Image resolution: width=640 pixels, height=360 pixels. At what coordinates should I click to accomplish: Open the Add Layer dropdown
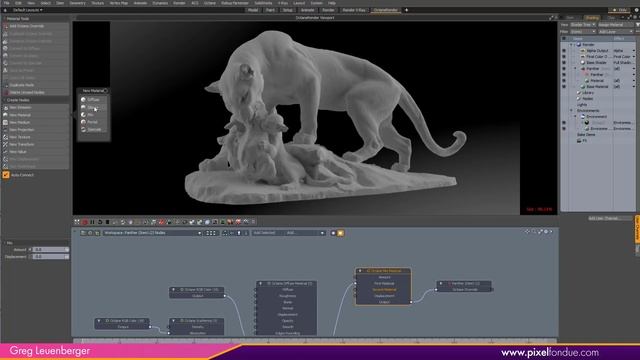pyautogui.click(x=616, y=31)
